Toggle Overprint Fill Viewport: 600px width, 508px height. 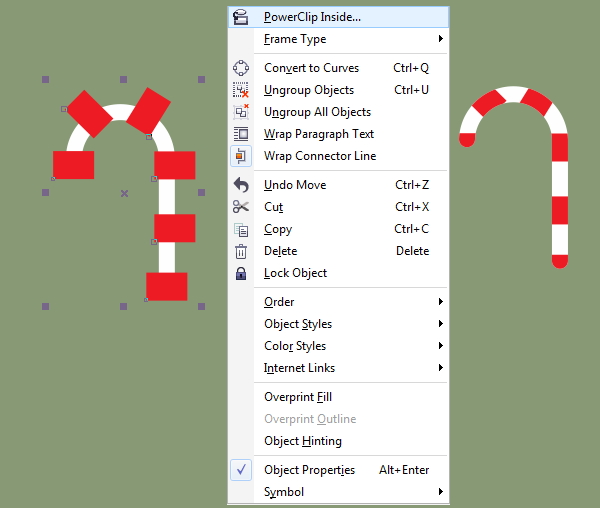[338, 397]
